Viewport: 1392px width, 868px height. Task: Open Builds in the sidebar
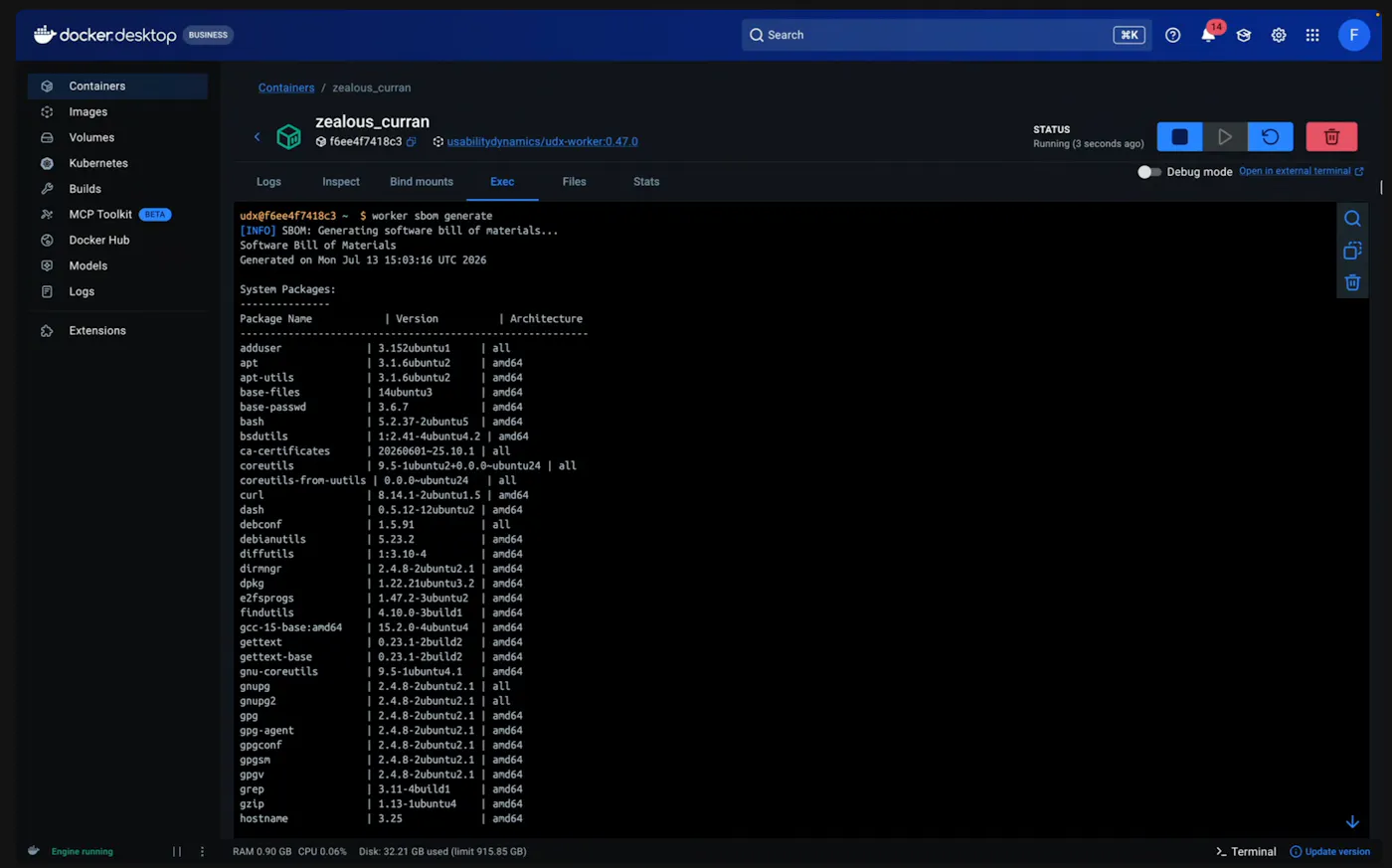[117, 189]
